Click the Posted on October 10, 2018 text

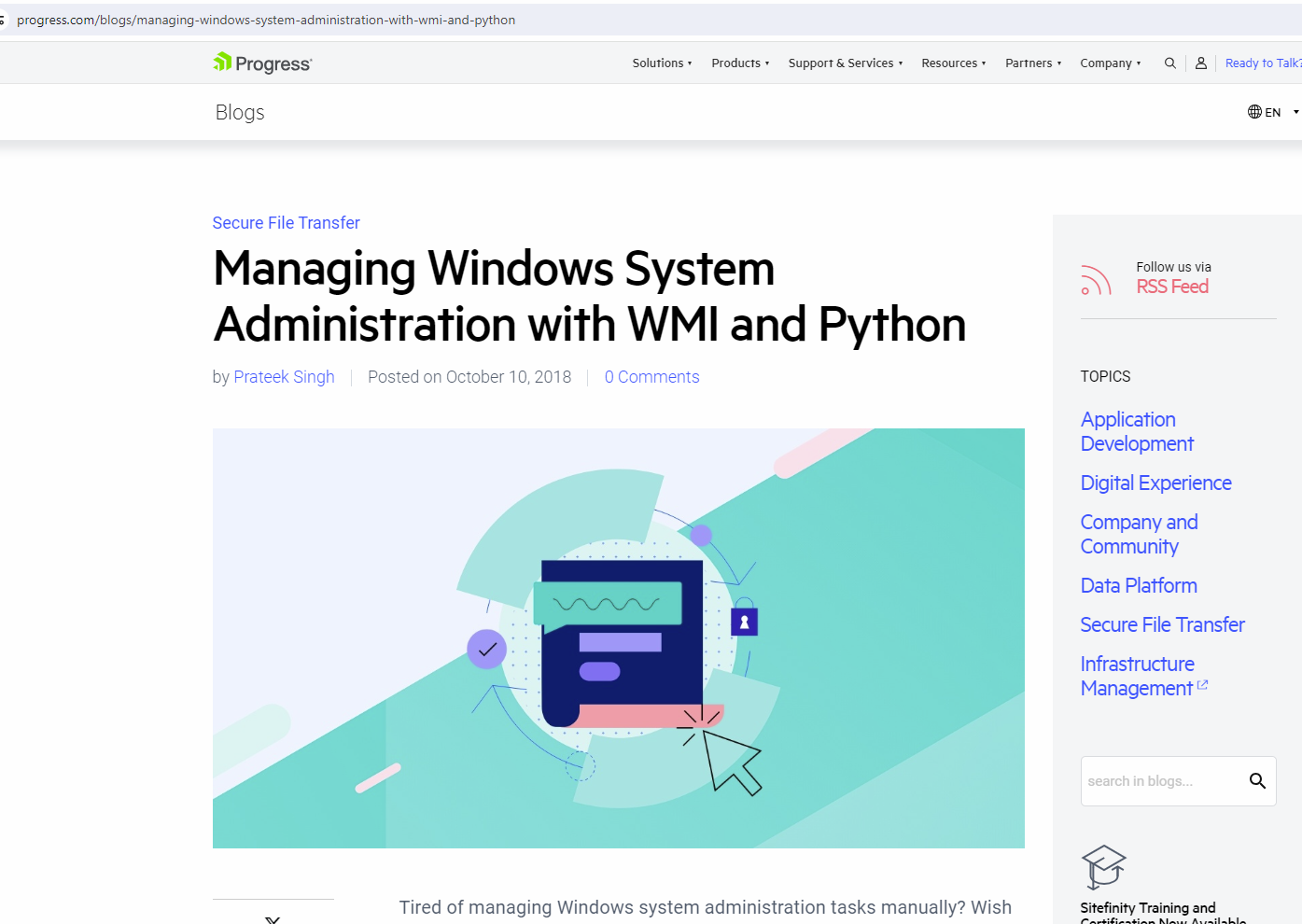[469, 377]
